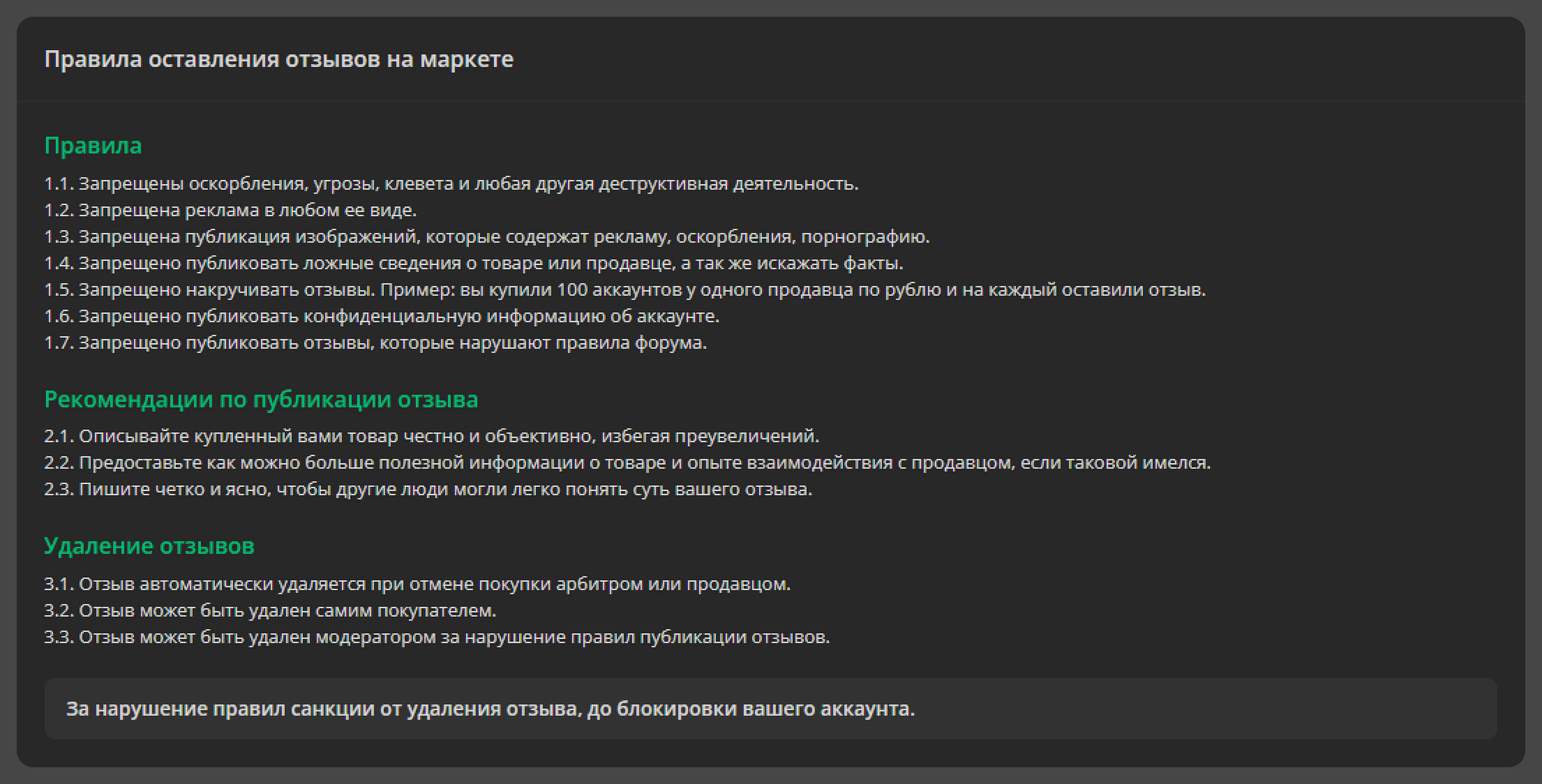Image resolution: width=1542 pixels, height=784 pixels.
Task: Click rule 1.1 about insults and threats
Action: tap(451, 183)
